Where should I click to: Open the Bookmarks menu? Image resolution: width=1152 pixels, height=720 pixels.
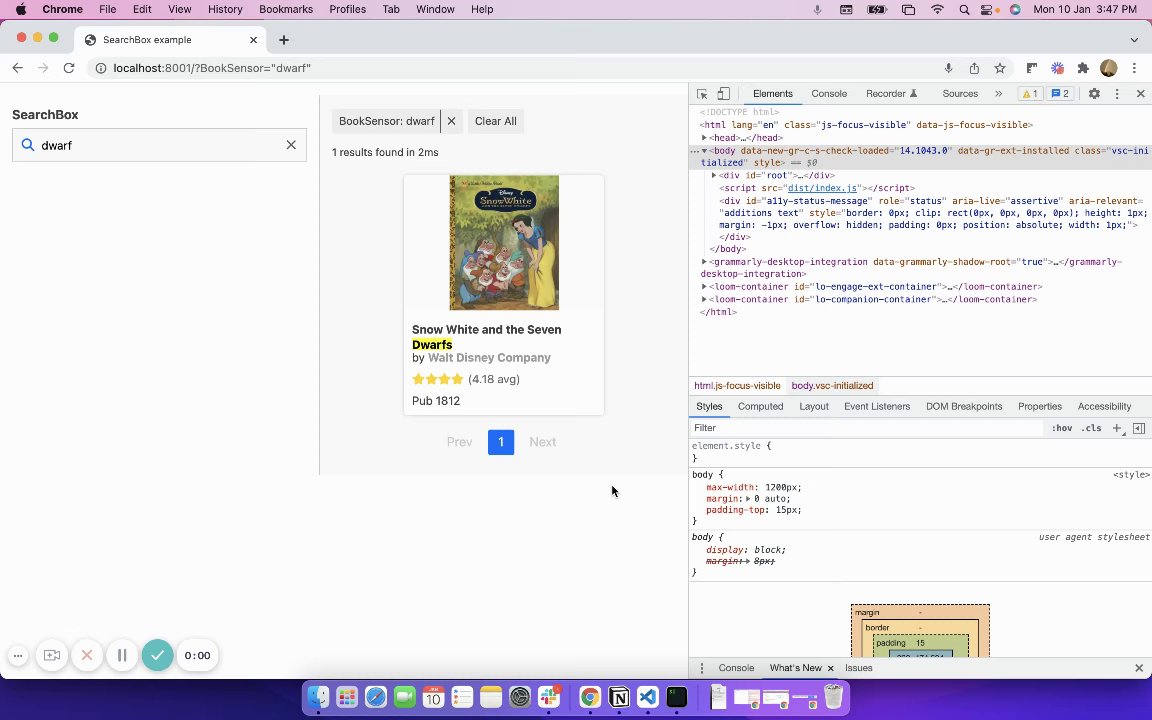point(286,10)
